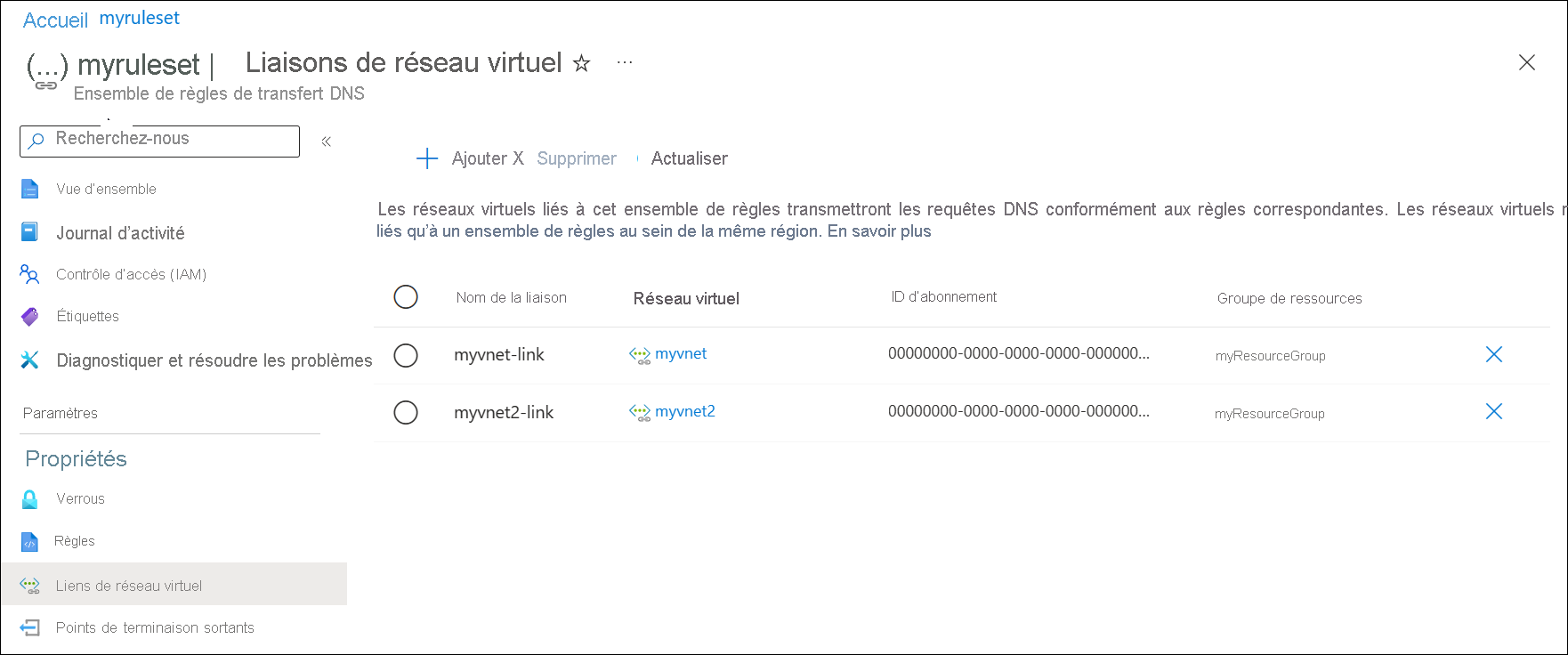1568x655 pixels.
Task: Open the myvnet virtual network link
Action: click(681, 353)
